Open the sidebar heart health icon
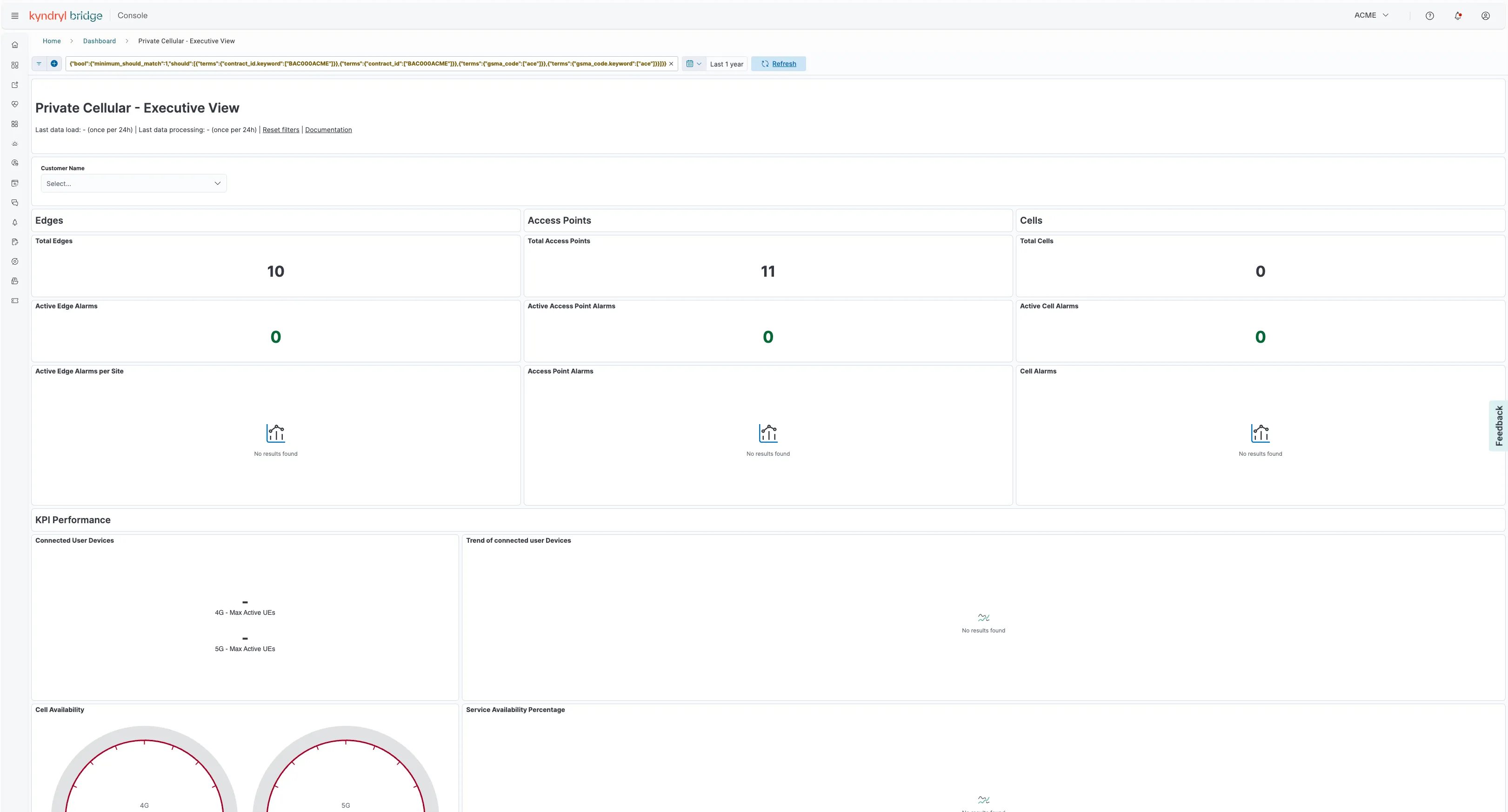 pos(14,104)
